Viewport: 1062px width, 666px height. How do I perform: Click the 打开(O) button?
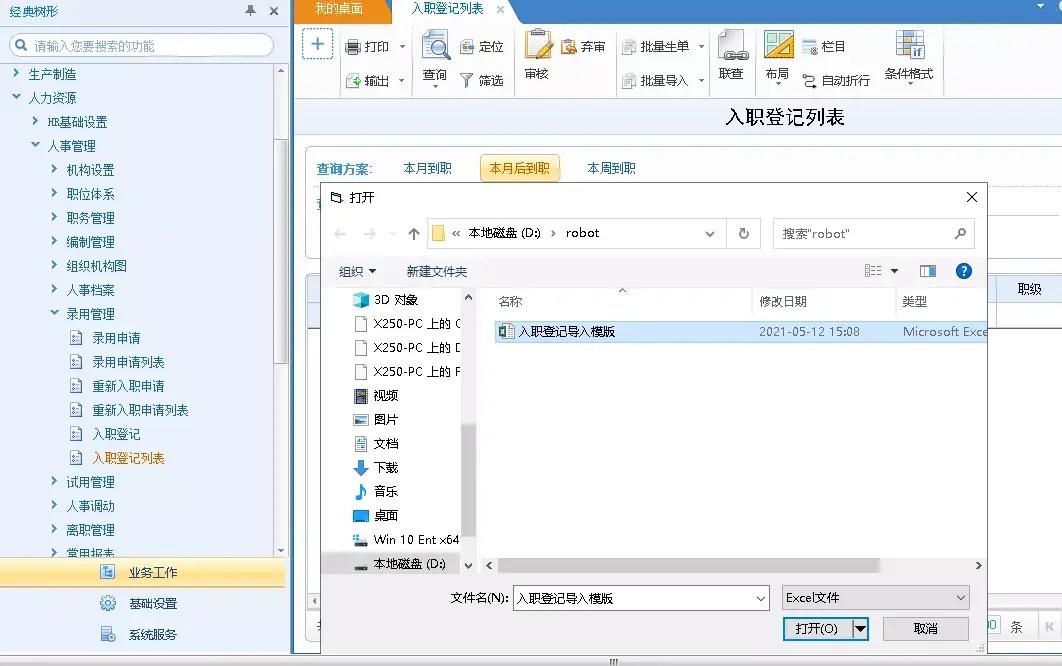(x=817, y=629)
